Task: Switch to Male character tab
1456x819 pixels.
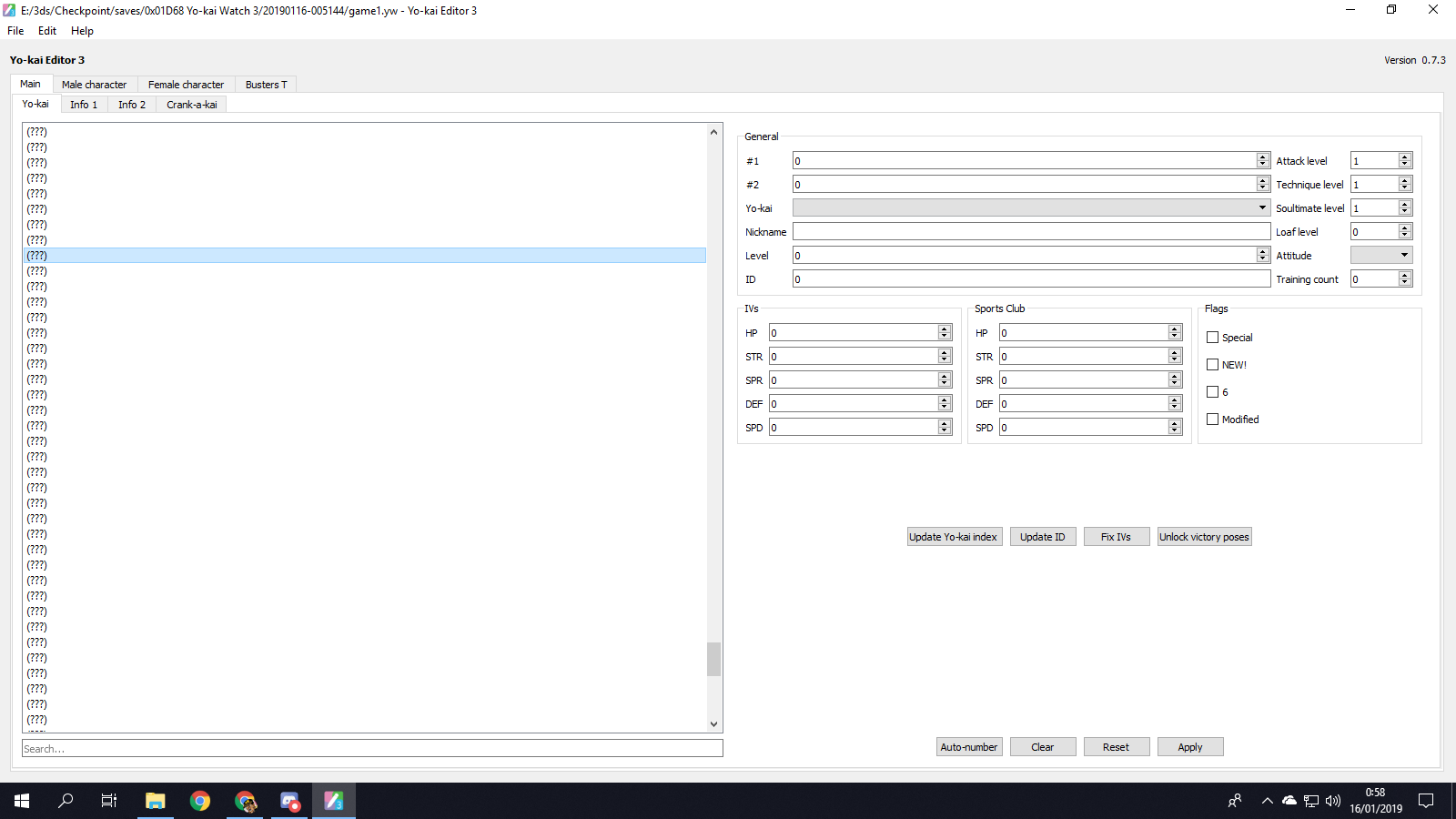Action: (x=94, y=85)
